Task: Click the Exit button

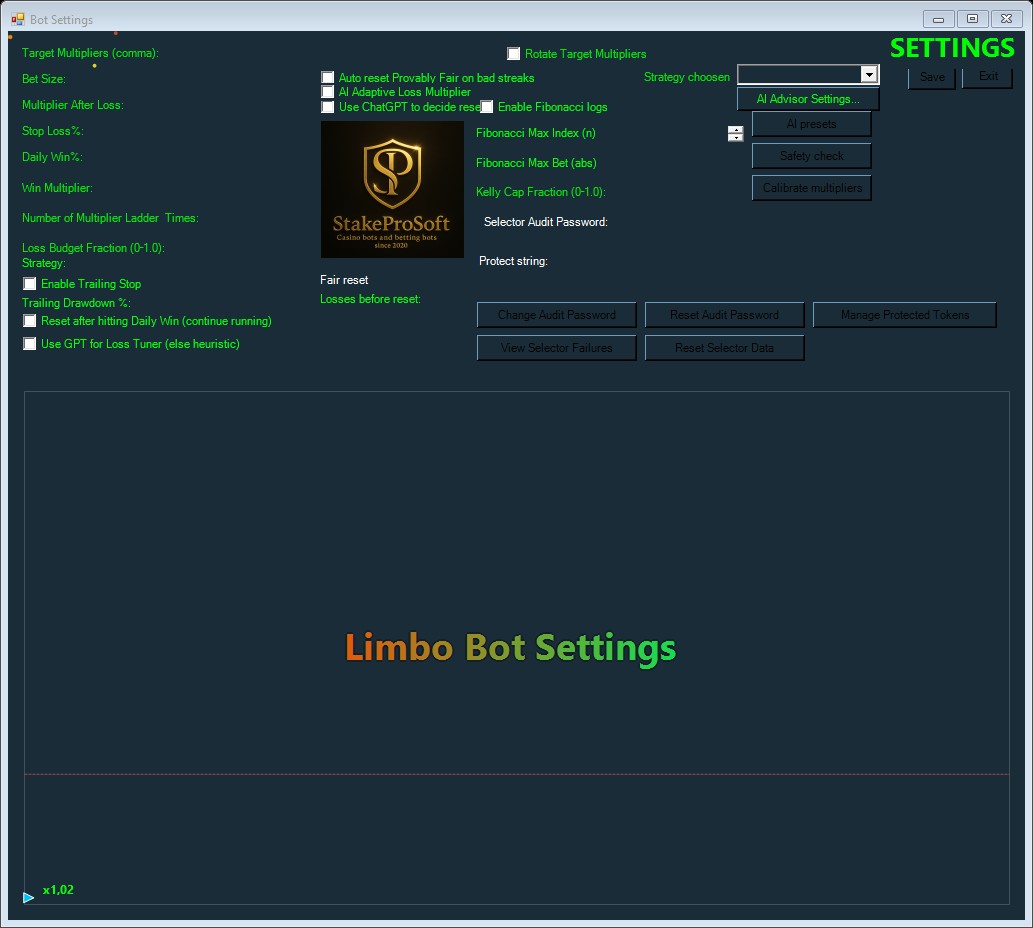Action: tap(988, 76)
